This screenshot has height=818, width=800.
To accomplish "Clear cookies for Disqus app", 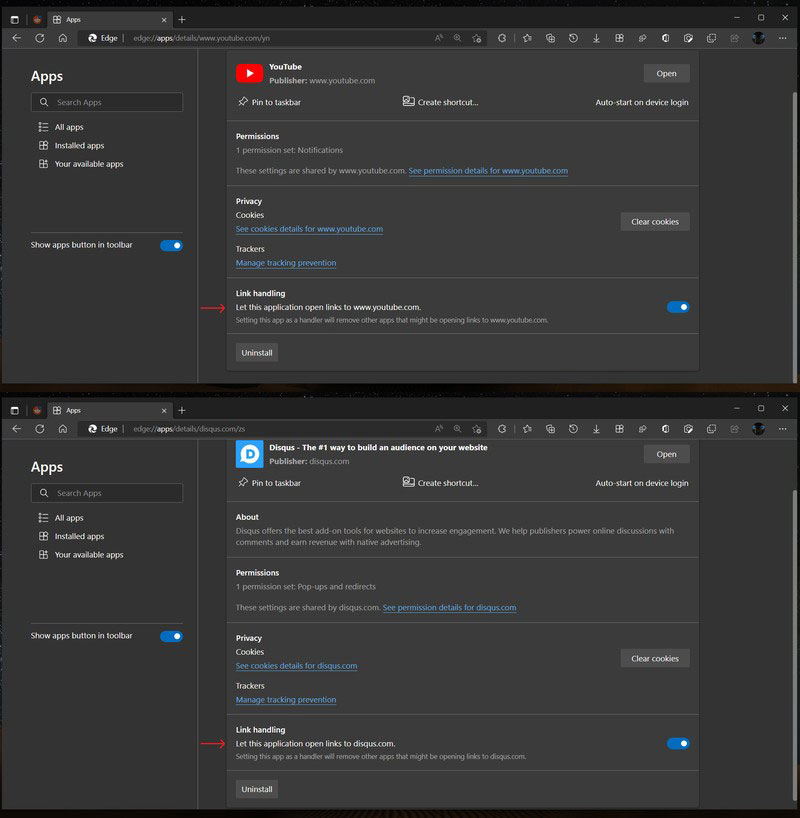I will 655,658.
